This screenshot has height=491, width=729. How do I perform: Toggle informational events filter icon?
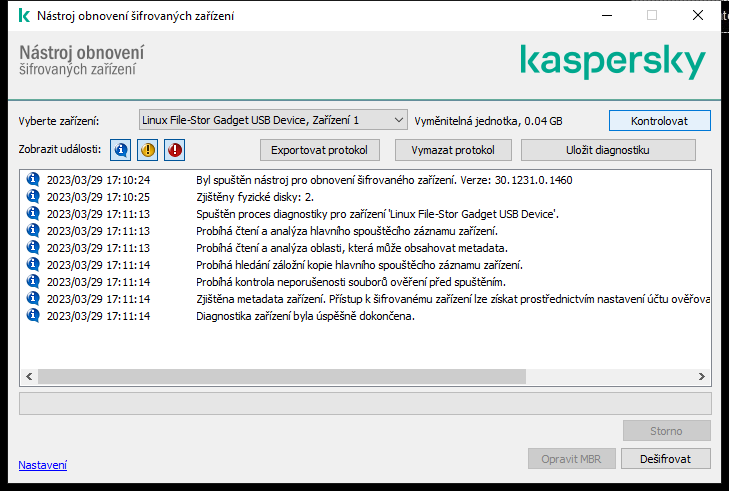(120, 150)
